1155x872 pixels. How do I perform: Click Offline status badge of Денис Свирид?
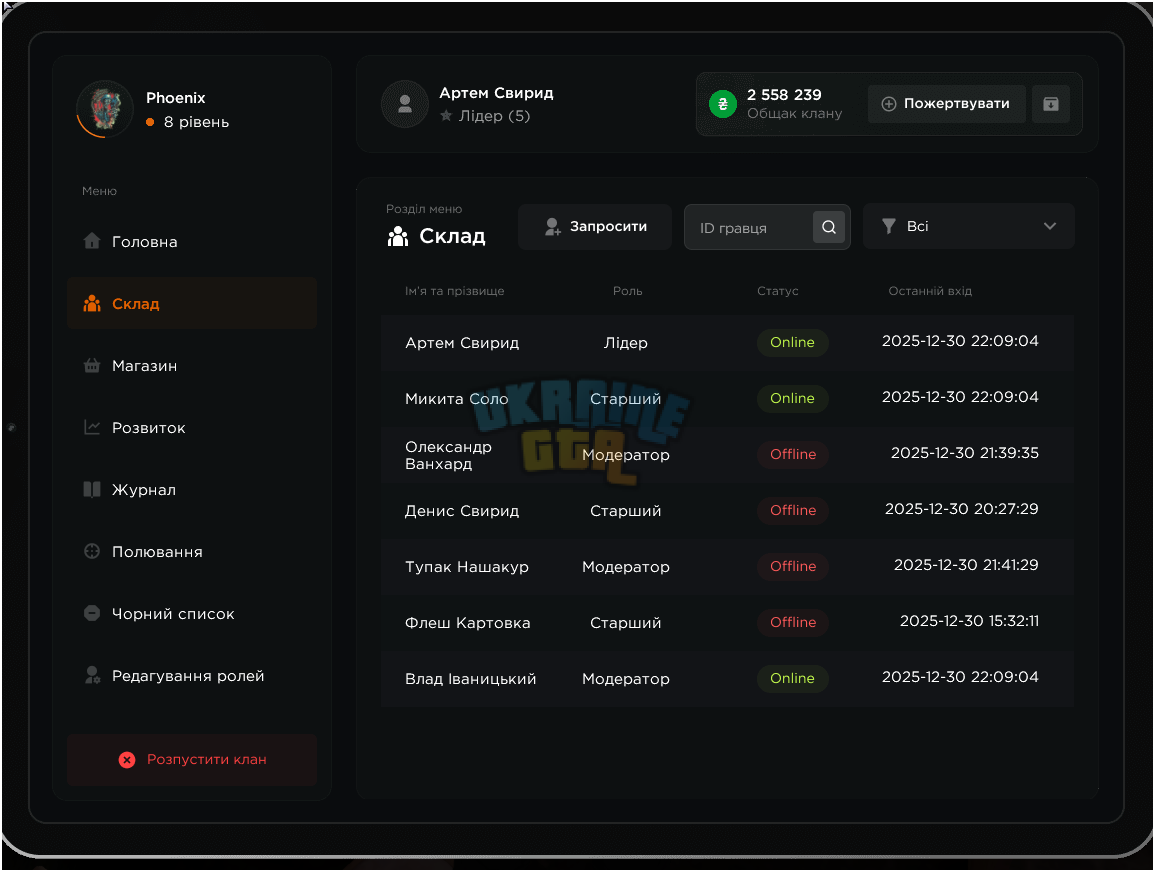[x=793, y=510]
